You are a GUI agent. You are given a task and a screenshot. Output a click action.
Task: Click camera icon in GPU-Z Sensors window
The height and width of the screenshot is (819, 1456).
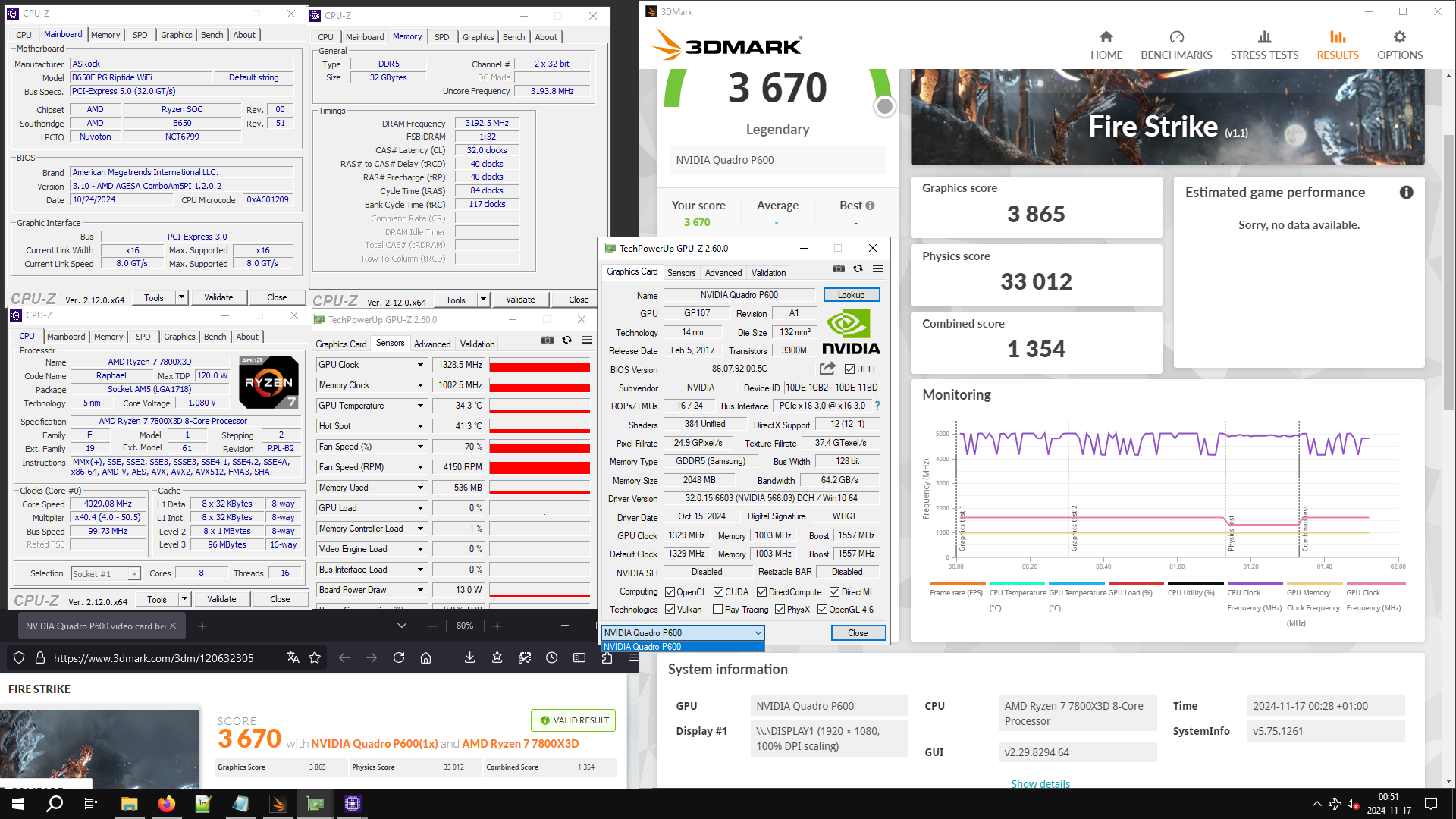pos(548,340)
